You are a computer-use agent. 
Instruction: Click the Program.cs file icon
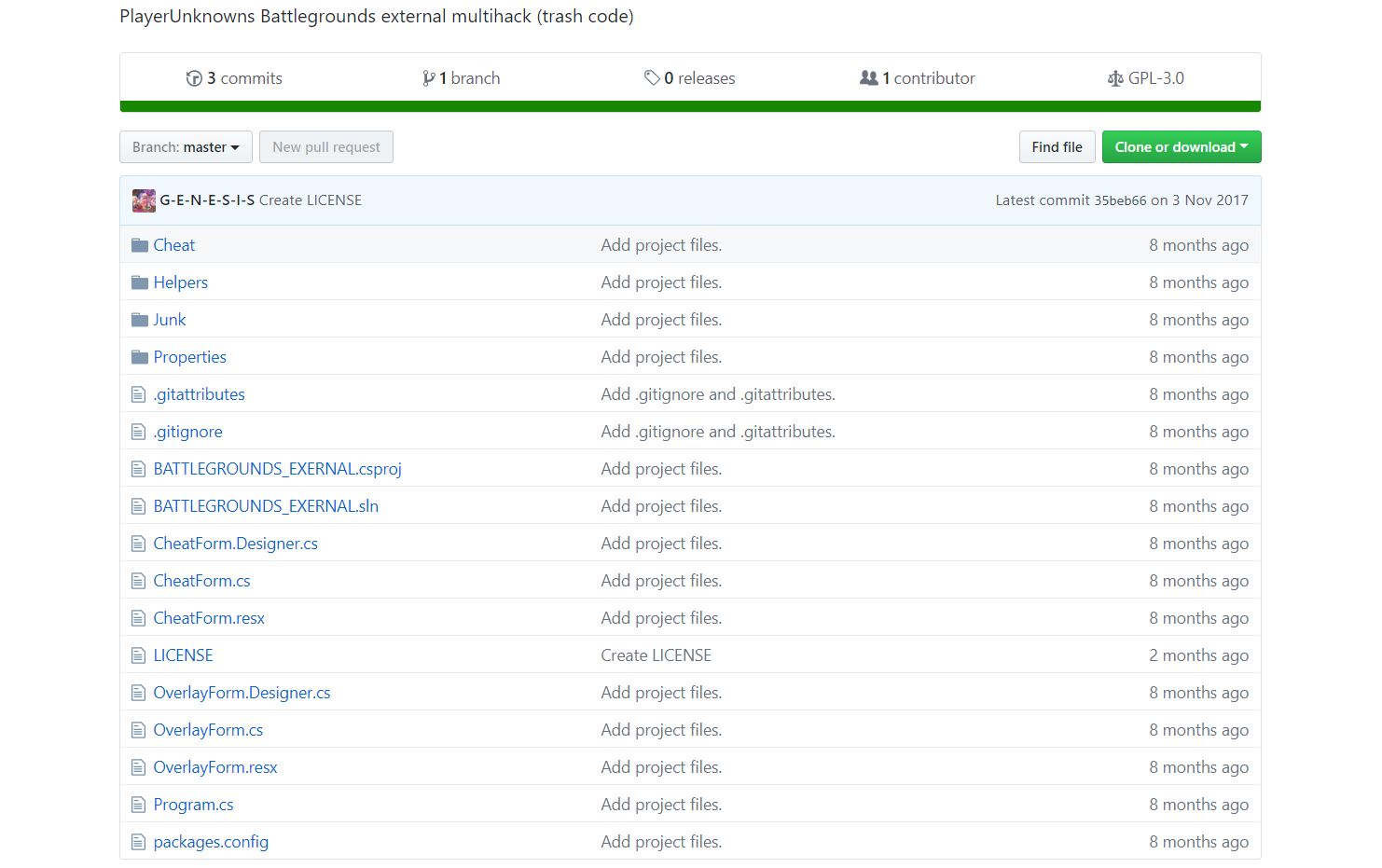coord(139,805)
